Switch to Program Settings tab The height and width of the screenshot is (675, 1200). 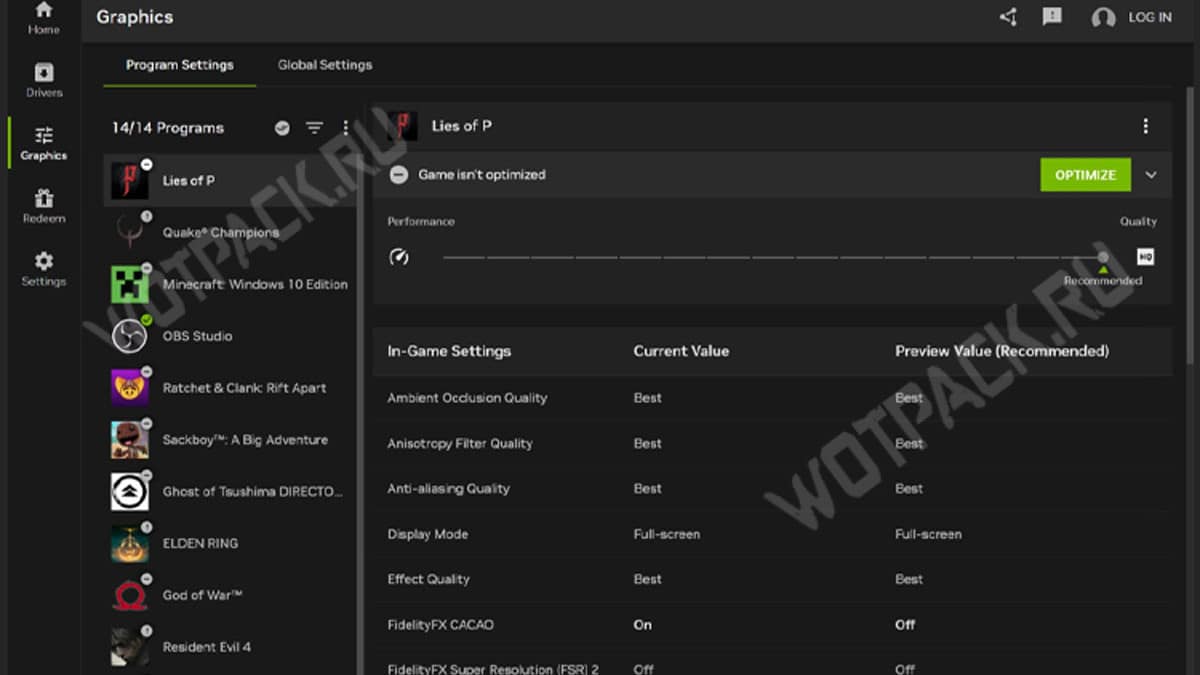point(180,65)
